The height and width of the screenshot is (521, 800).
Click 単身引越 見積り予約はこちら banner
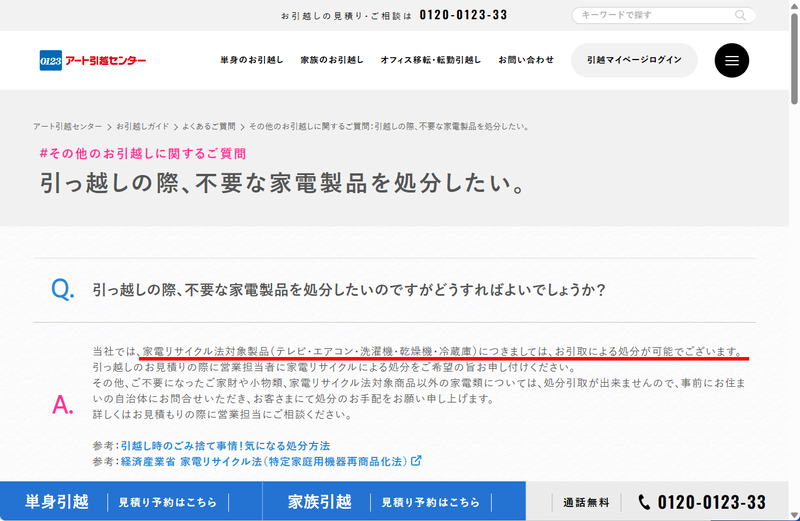(x=131, y=501)
